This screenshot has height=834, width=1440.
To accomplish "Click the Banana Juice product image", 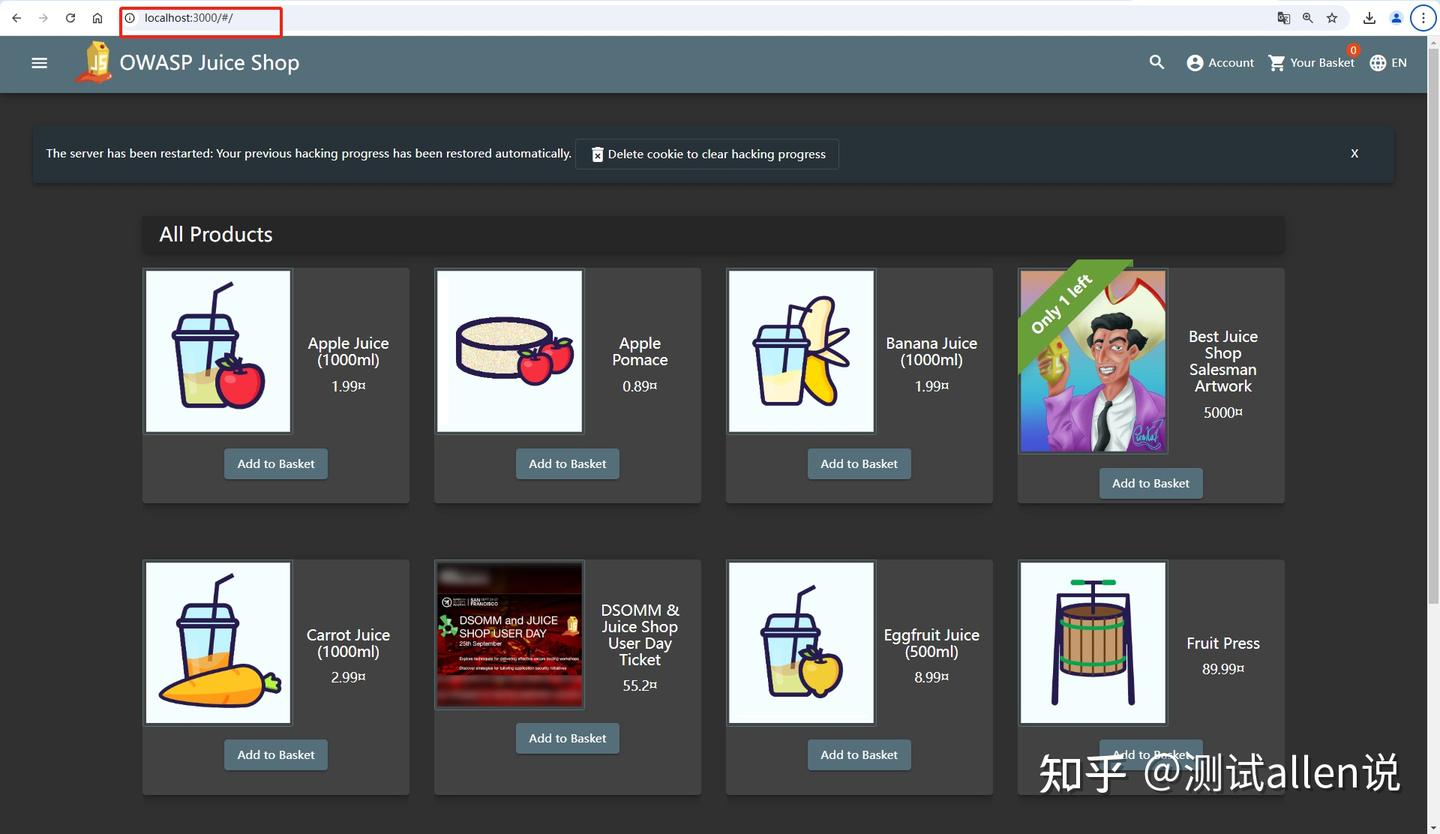I will pyautogui.click(x=800, y=351).
